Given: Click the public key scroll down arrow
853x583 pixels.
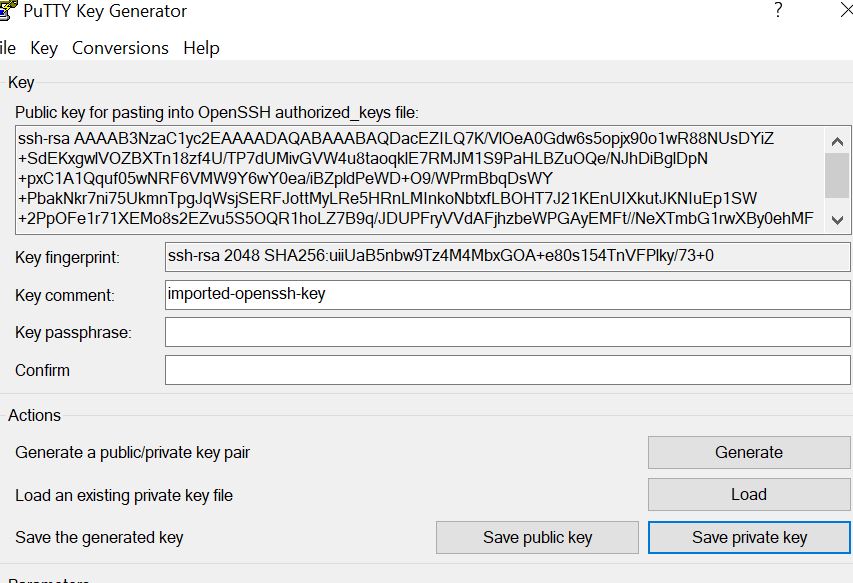Looking at the screenshot, I should pos(837,220).
